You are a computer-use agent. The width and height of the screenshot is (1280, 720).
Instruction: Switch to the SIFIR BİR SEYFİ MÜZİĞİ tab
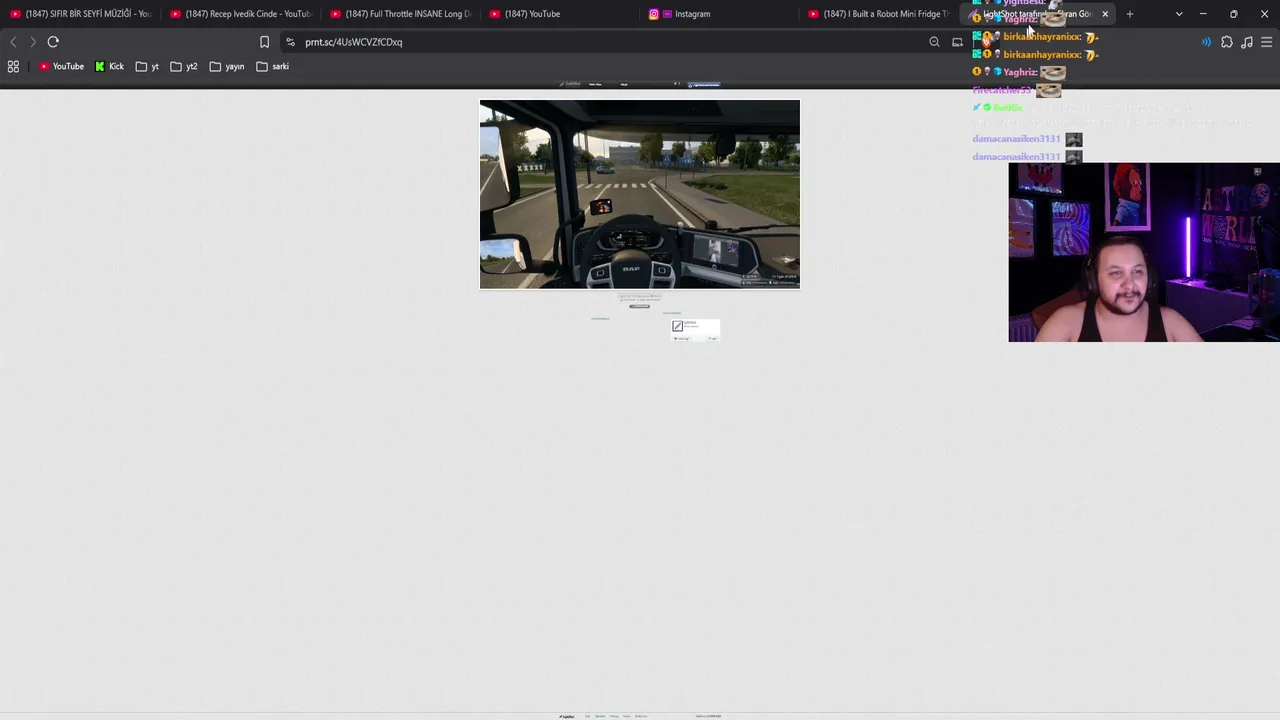click(x=80, y=14)
